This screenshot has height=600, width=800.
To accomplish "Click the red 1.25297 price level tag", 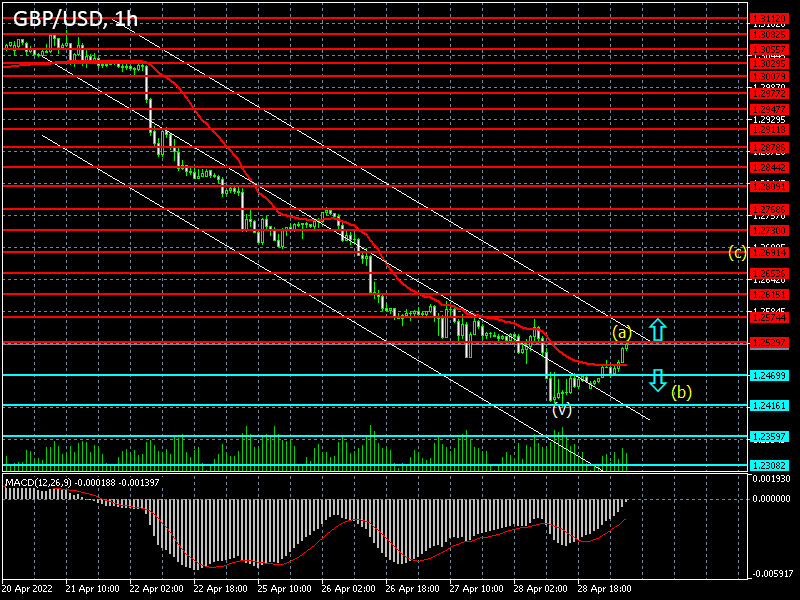I will click(x=767, y=342).
